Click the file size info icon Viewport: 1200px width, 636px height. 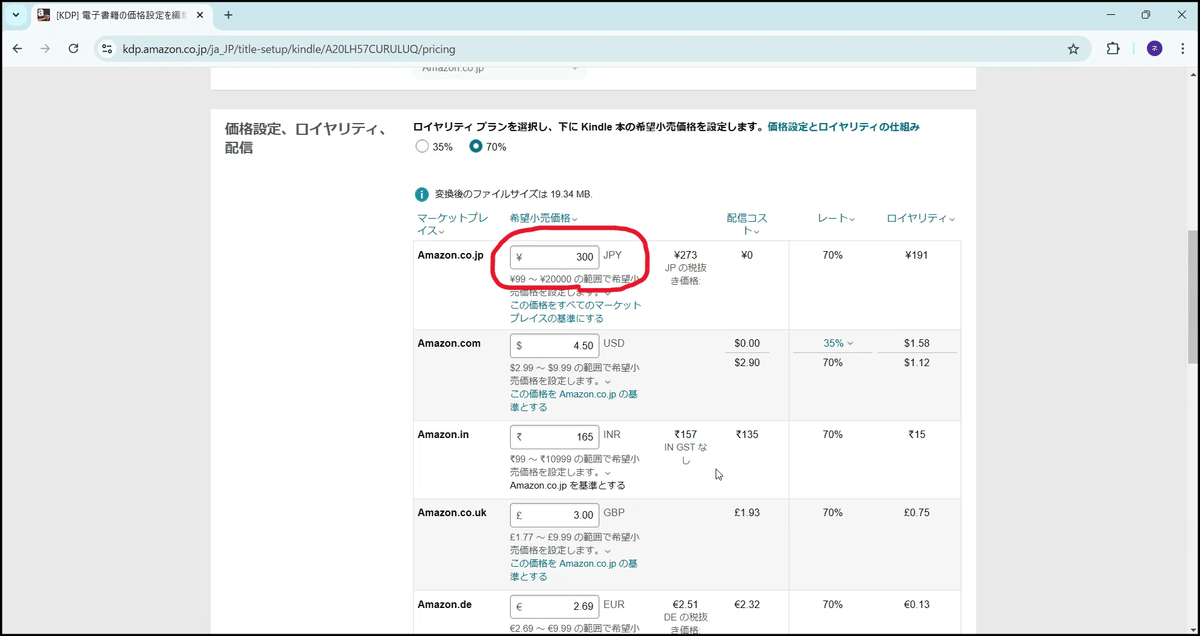(421, 194)
